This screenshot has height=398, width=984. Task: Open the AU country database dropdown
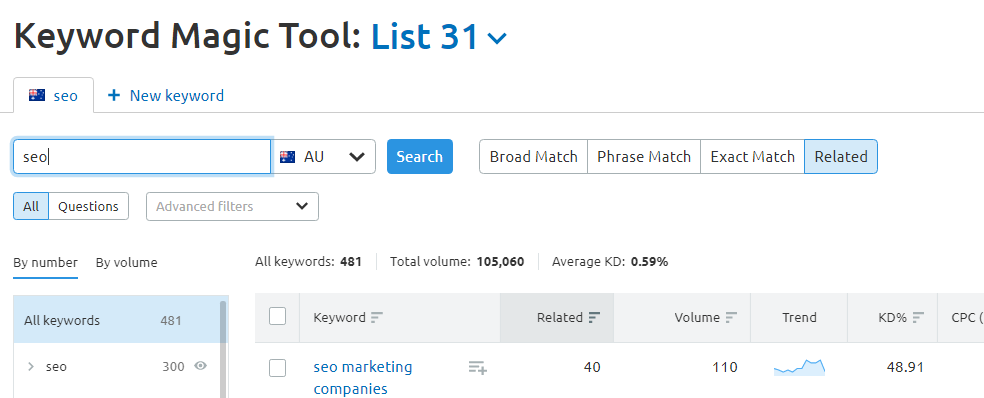coord(324,156)
